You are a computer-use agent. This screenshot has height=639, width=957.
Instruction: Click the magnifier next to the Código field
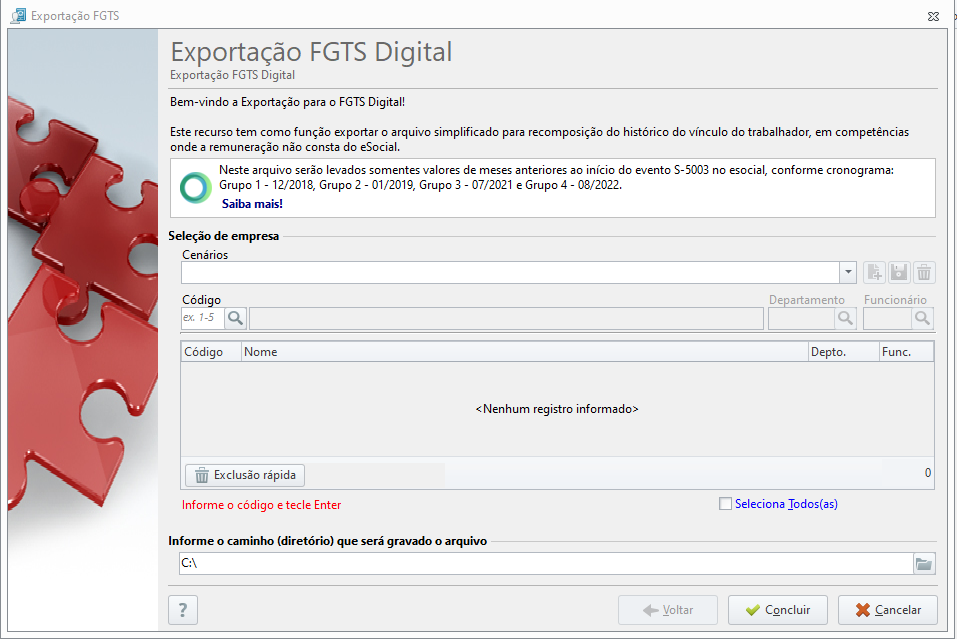236,318
